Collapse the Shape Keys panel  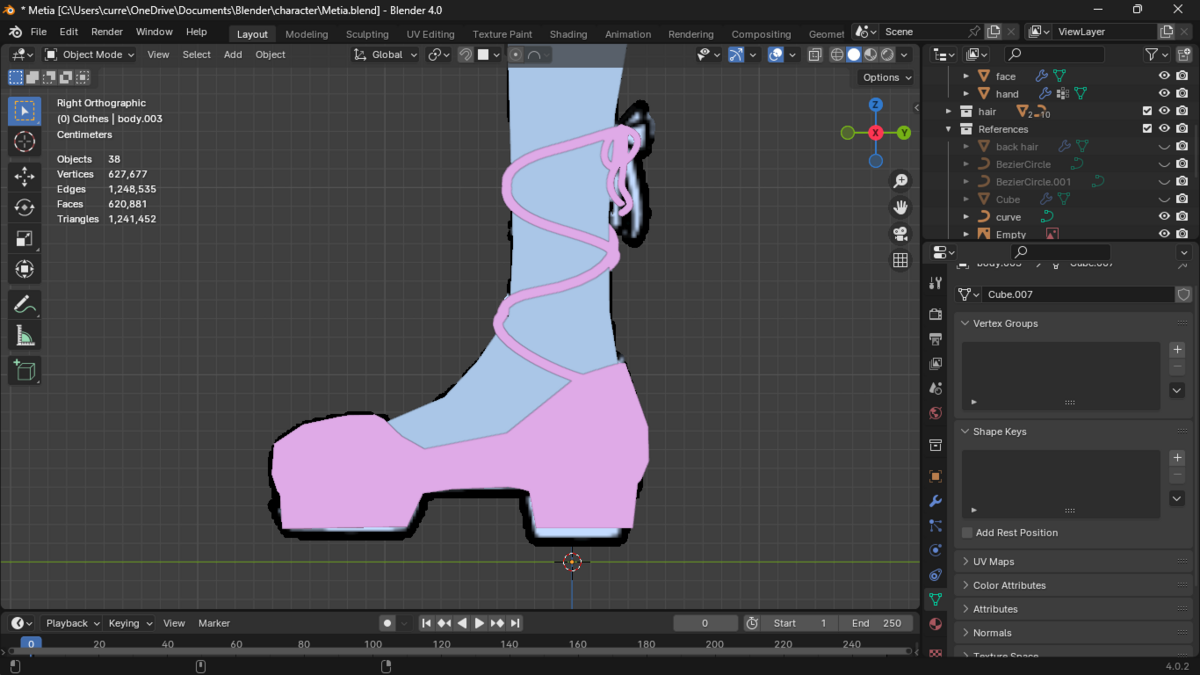point(965,432)
